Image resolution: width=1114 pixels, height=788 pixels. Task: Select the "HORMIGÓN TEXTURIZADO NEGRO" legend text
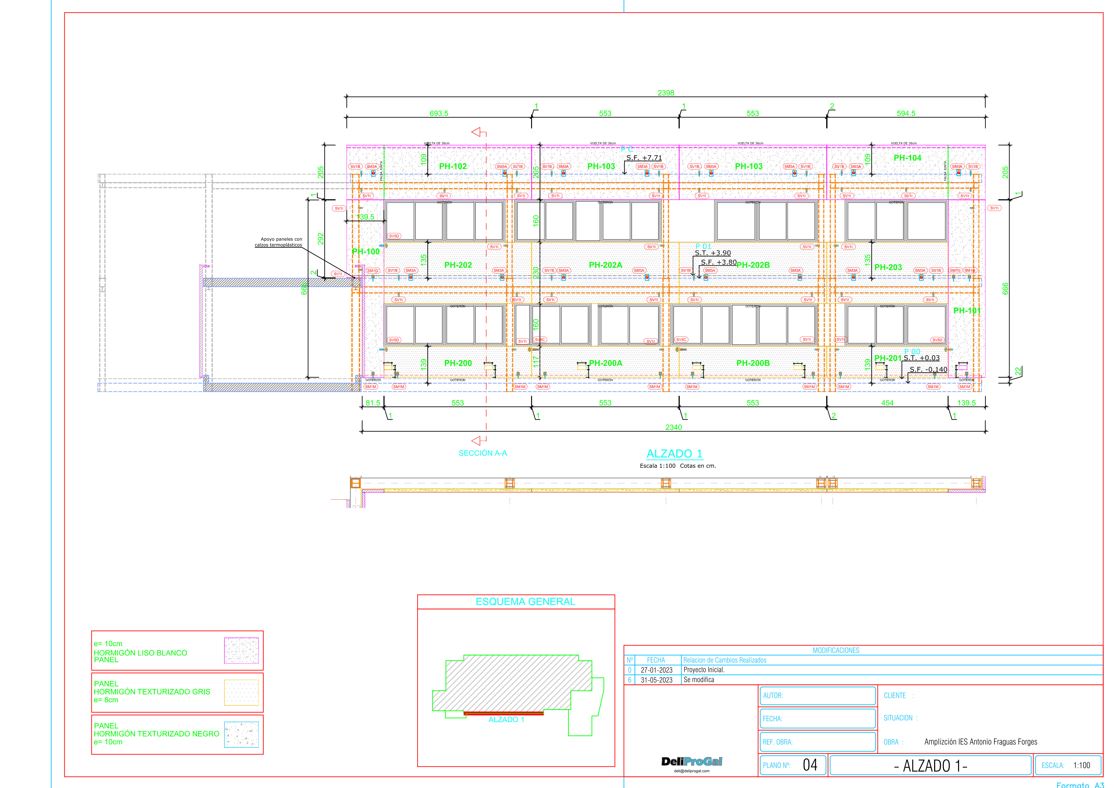tap(156, 733)
